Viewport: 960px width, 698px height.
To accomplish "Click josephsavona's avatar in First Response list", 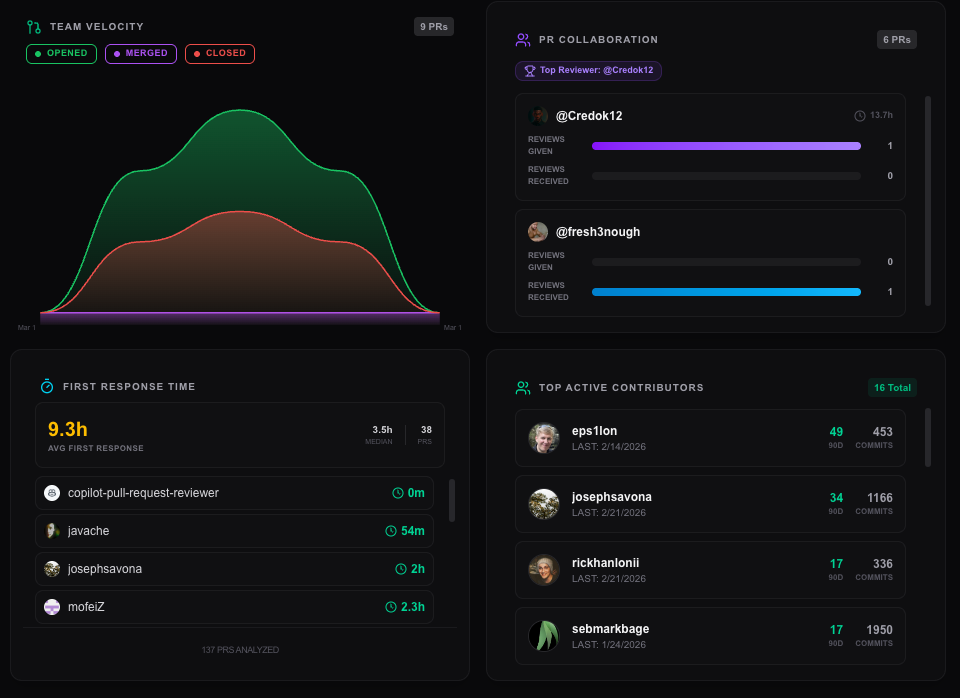I will coord(52,569).
